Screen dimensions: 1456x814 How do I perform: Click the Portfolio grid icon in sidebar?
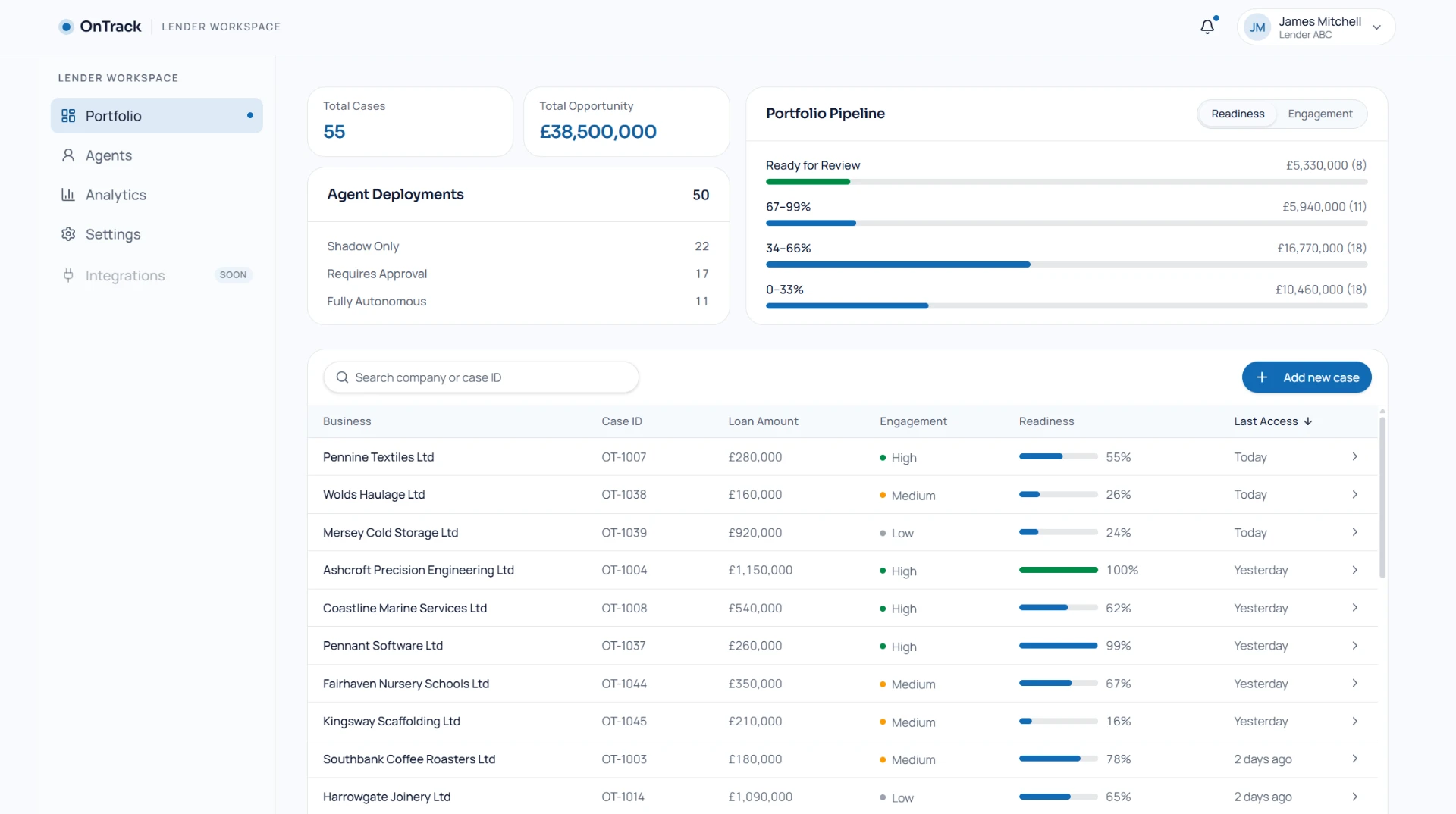[68, 115]
